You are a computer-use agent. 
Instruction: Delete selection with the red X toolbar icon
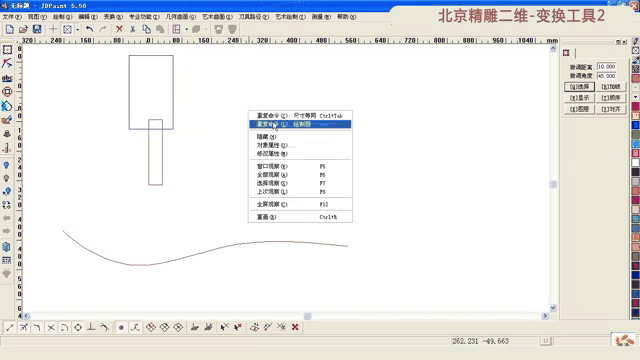point(119,29)
